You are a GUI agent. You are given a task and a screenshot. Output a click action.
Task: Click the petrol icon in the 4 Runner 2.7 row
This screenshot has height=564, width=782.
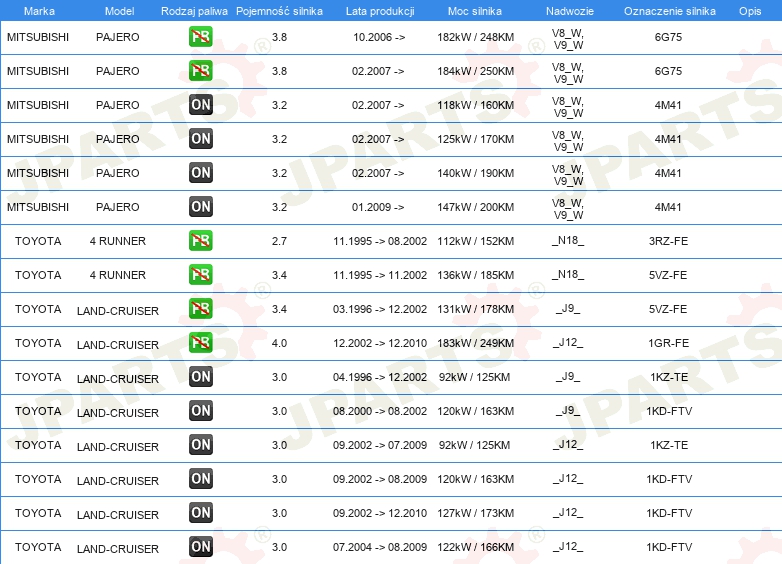200,241
